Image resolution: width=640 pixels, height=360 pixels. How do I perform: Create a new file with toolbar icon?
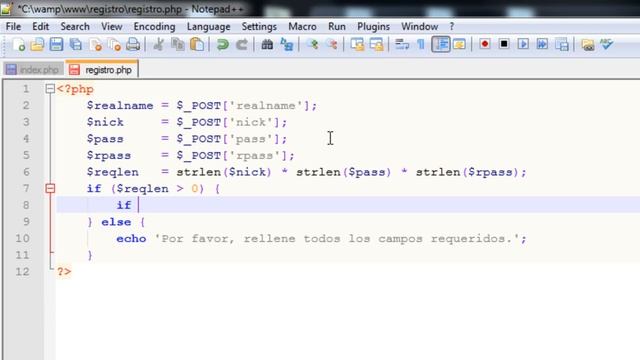(x=18, y=44)
